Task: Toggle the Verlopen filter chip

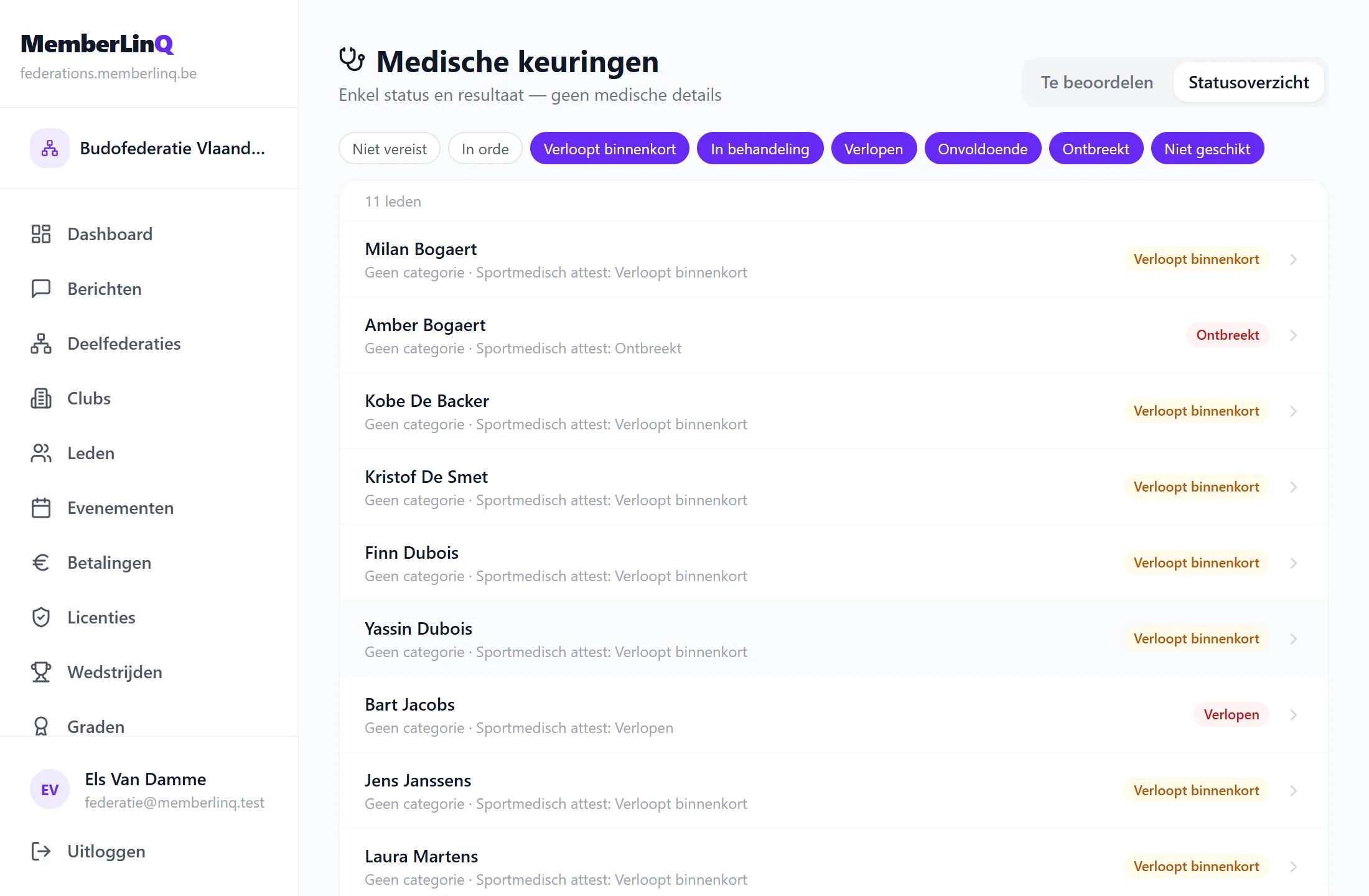Action: 874,149
